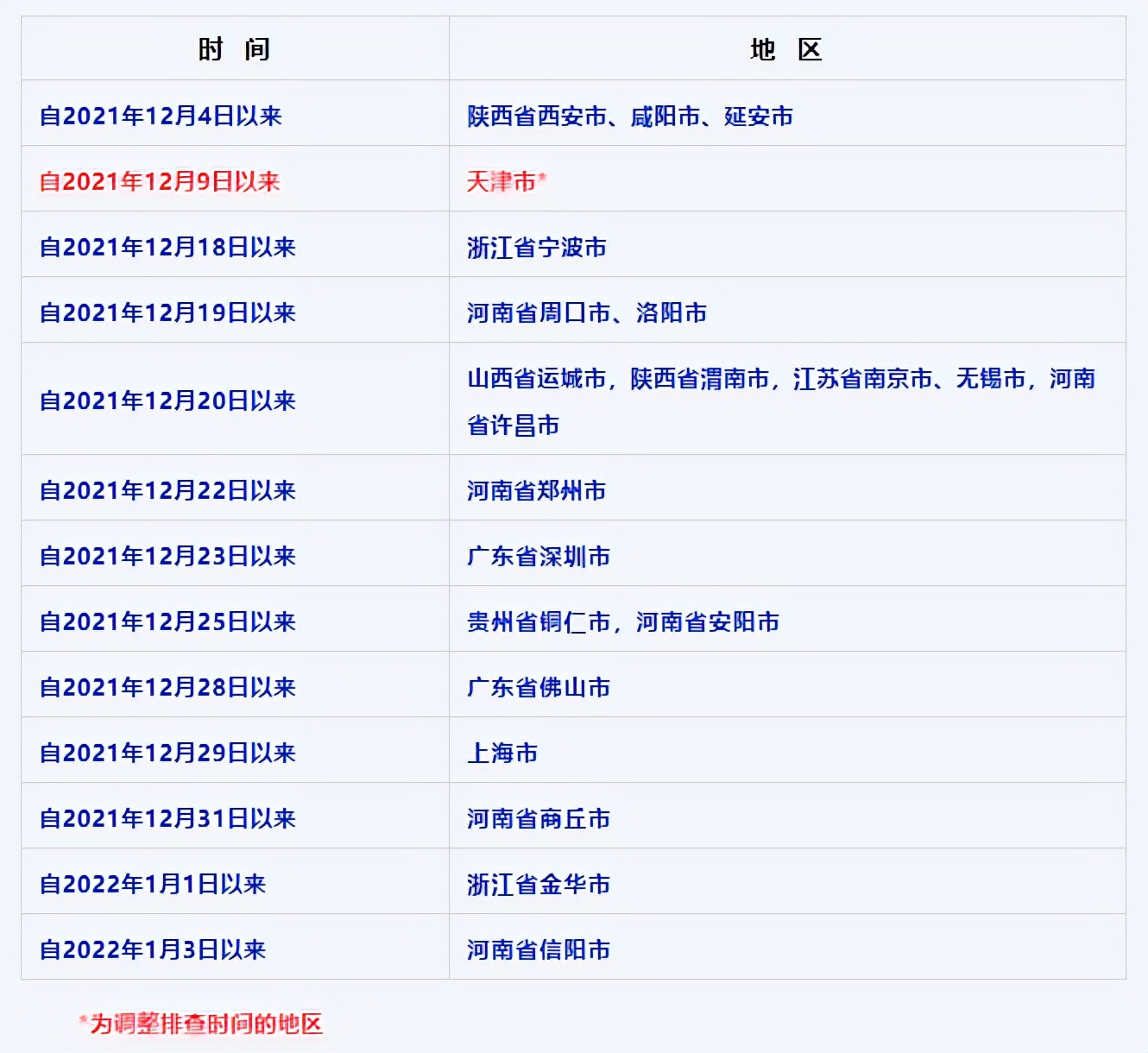Click the red date 自2021年12月9日以来

(162, 181)
